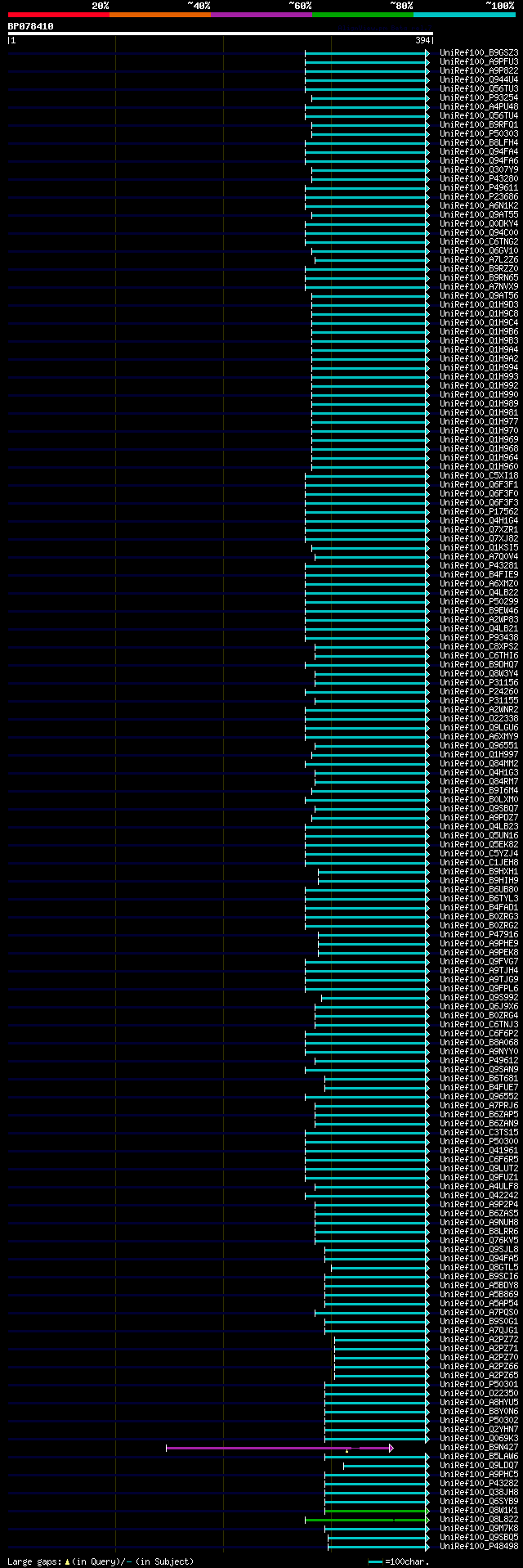Select hit label UniRef100_Q9SBQ7
This screenshot has width=523, height=1568.
coord(479,808)
